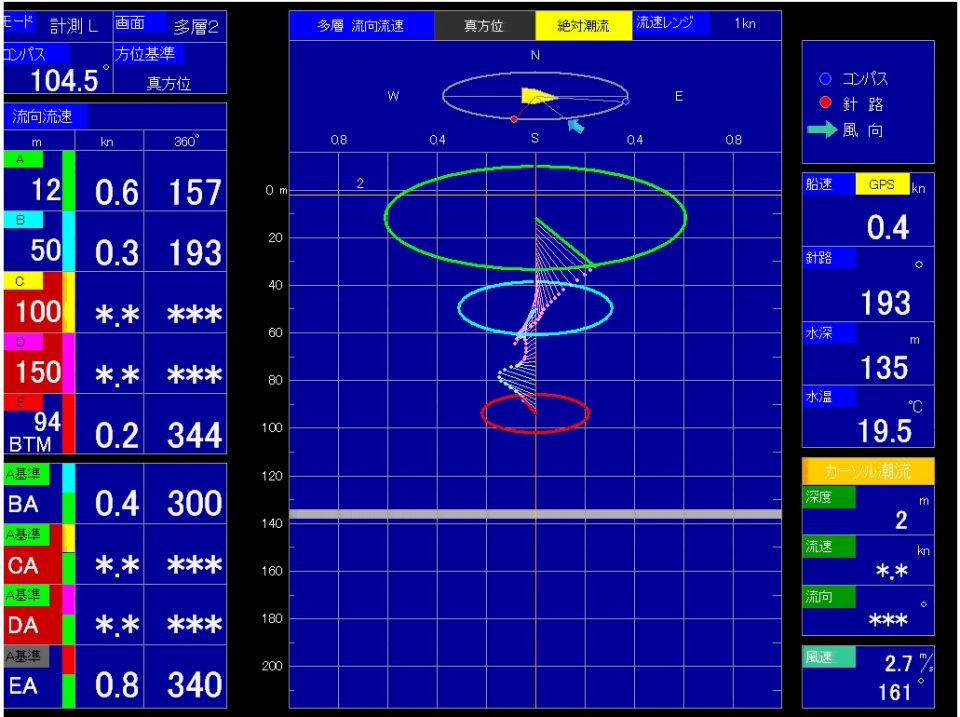Click the 真方位 value under 方位基準
Screen dimensions: 960x717
(x=169, y=83)
